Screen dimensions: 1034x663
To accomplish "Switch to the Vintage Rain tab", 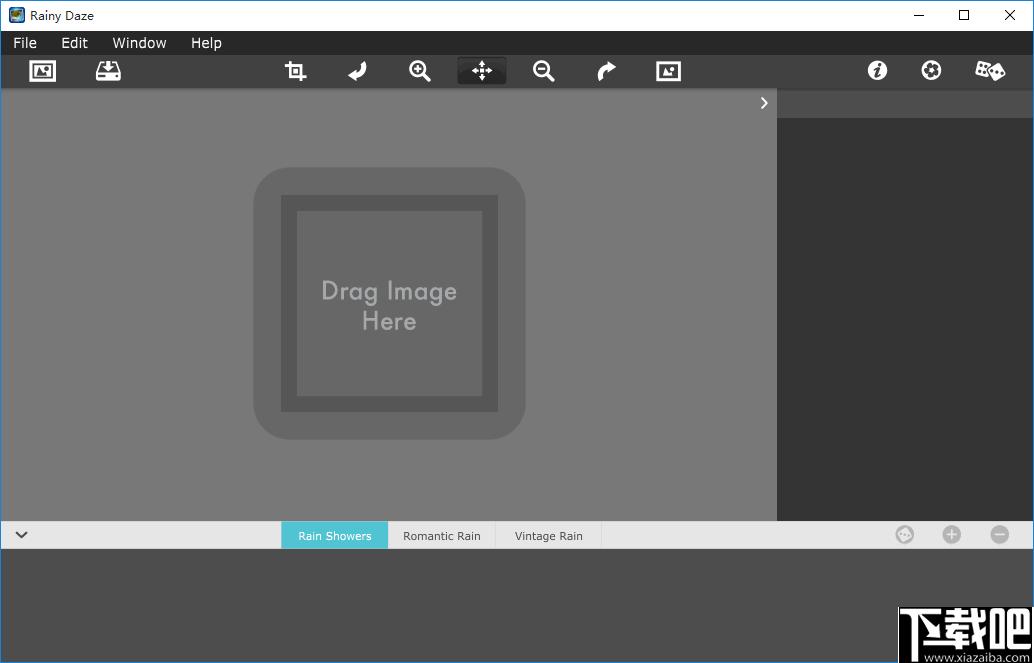I will click(x=549, y=536).
